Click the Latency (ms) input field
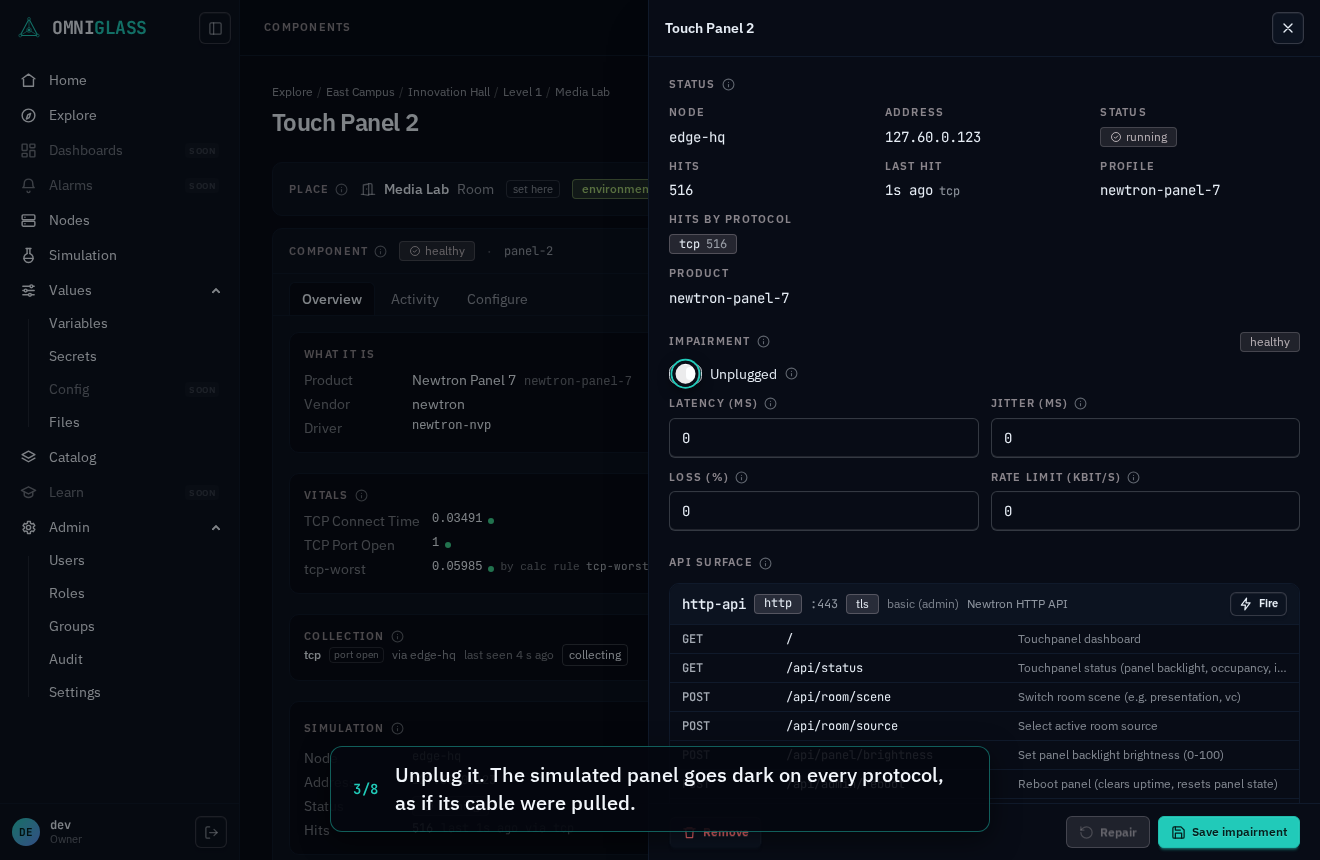Viewport: 1320px width, 860px height. coord(824,438)
